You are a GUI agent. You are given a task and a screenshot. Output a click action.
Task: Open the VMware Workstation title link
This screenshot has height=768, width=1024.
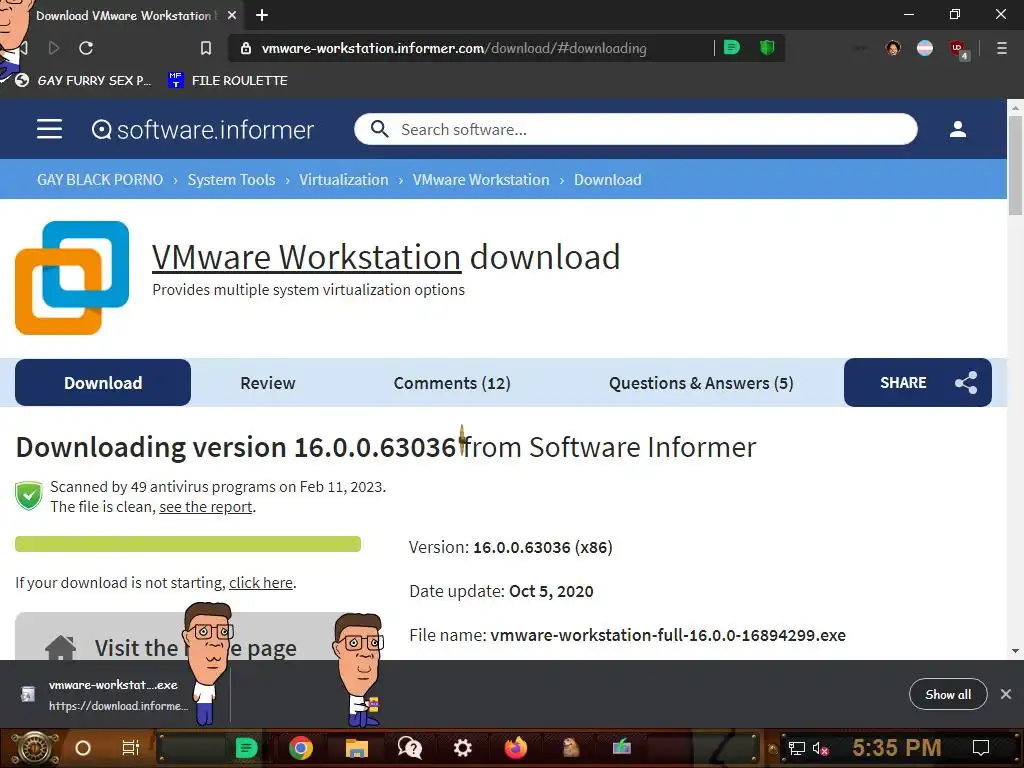(306, 257)
